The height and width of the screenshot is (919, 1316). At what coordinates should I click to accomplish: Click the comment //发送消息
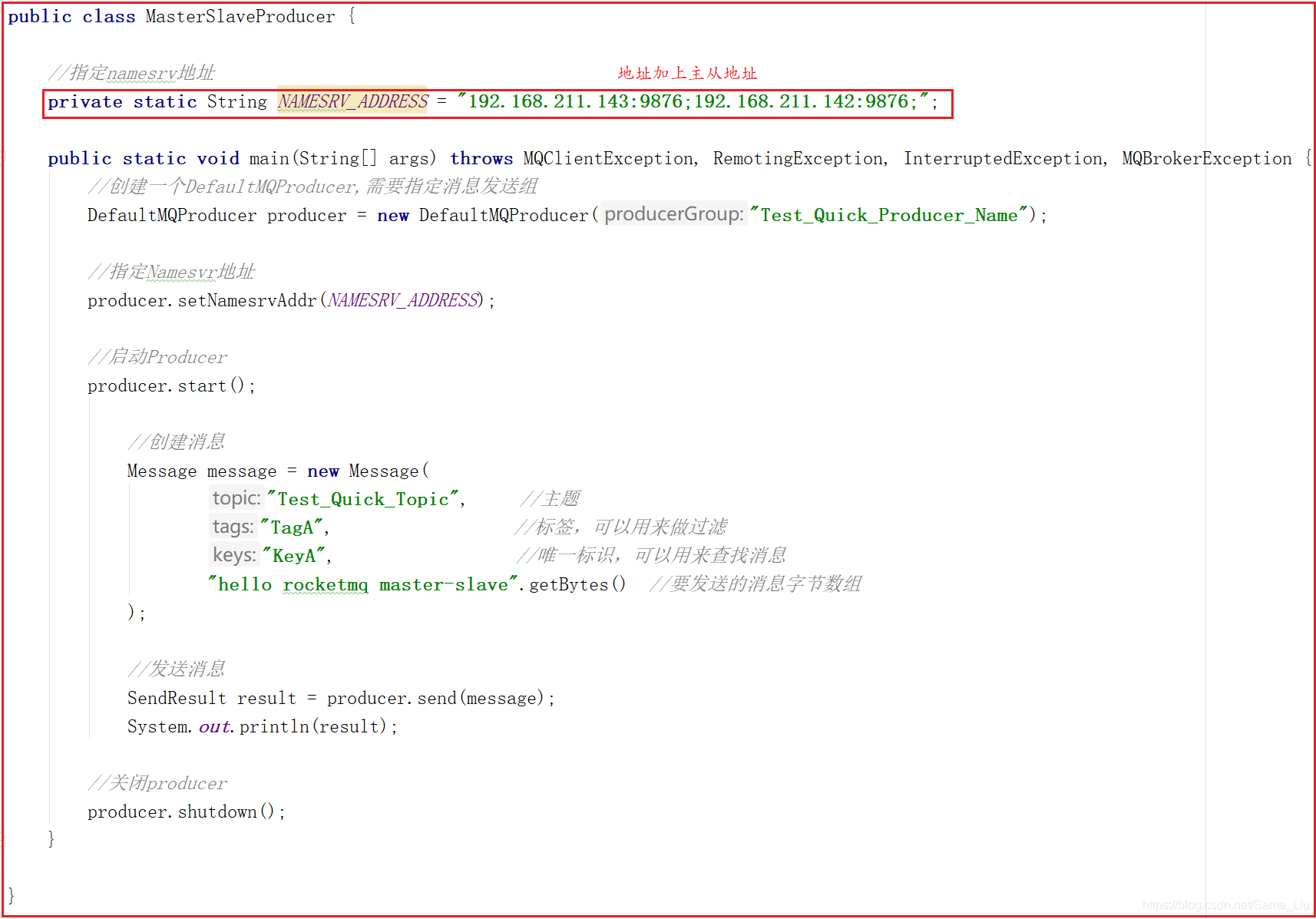coord(176,669)
